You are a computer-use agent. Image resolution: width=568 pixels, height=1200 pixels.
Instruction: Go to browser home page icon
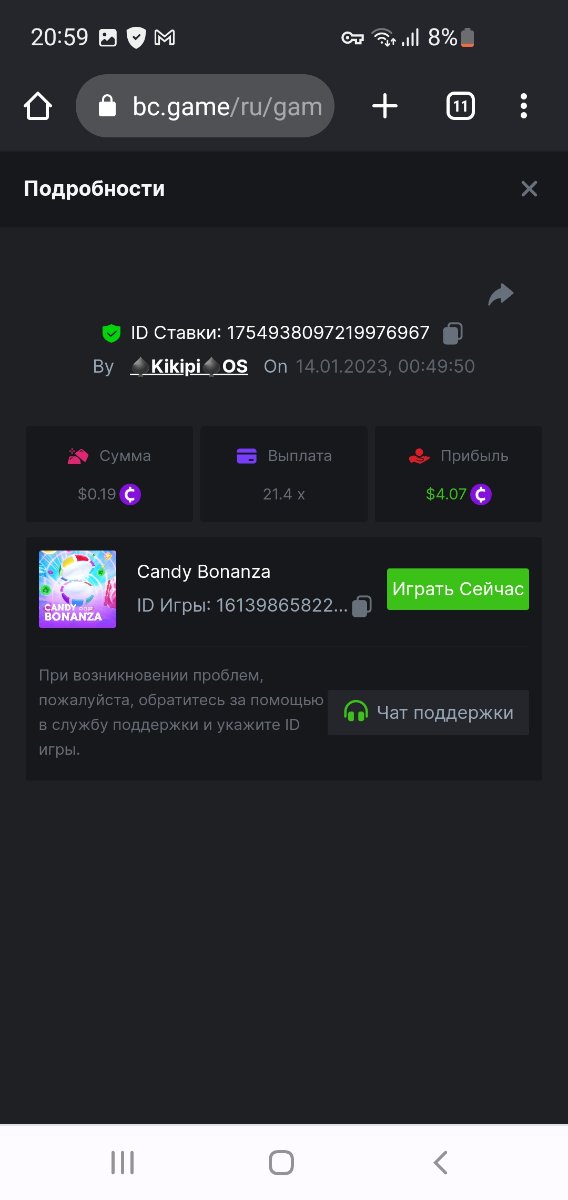point(38,106)
